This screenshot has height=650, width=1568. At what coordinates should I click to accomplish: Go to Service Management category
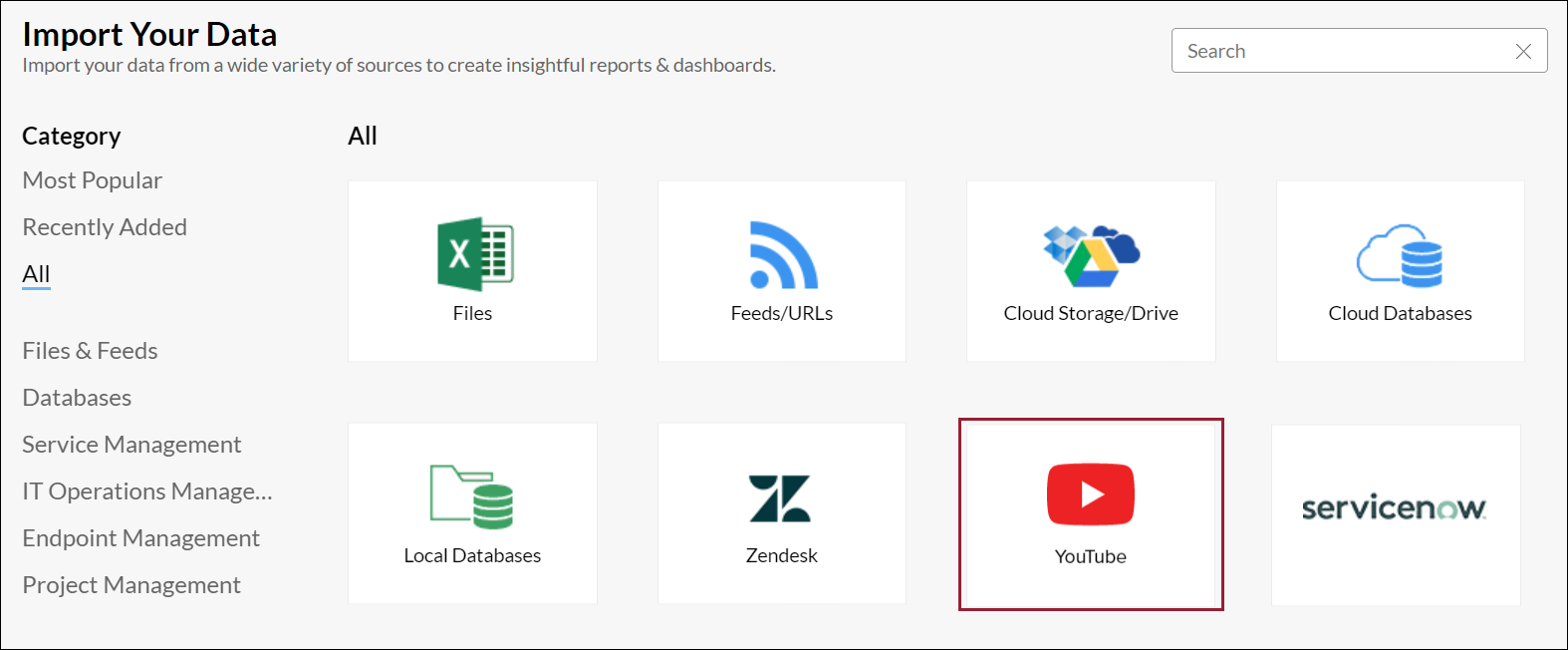click(131, 445)
